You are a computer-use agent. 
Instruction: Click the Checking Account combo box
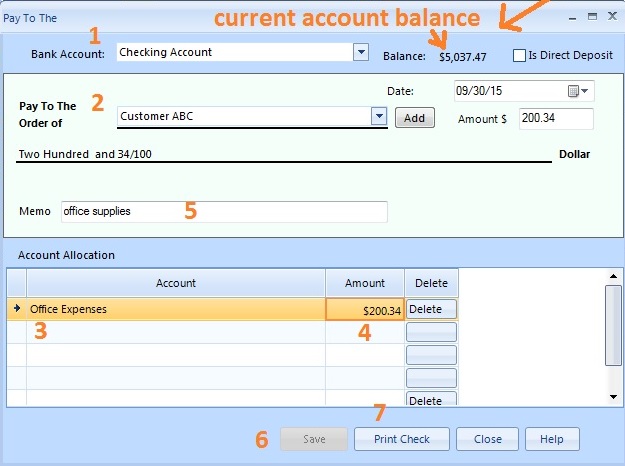pyautogui.click(x=234, y=52)
